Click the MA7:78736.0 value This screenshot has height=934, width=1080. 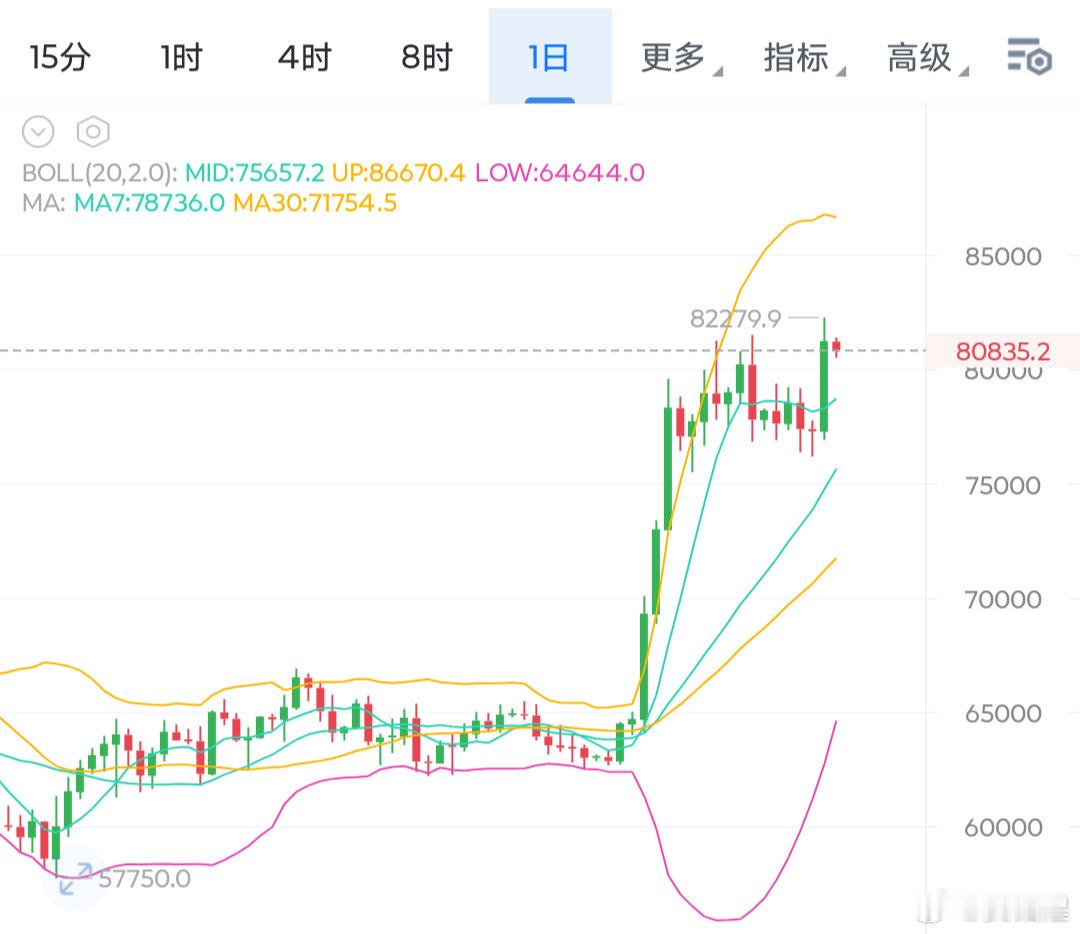point(149,203)
